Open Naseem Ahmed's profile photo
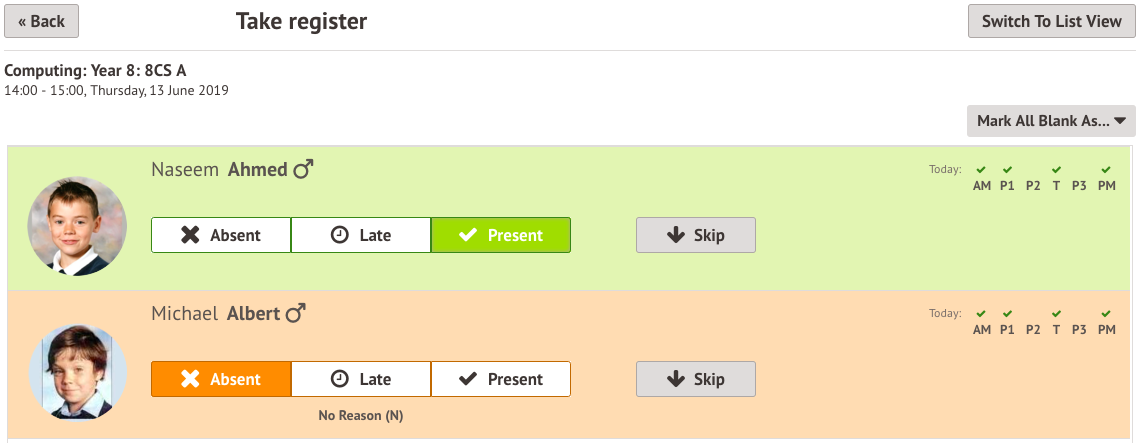Viewport: 1138px width, 443px height. 77,226
